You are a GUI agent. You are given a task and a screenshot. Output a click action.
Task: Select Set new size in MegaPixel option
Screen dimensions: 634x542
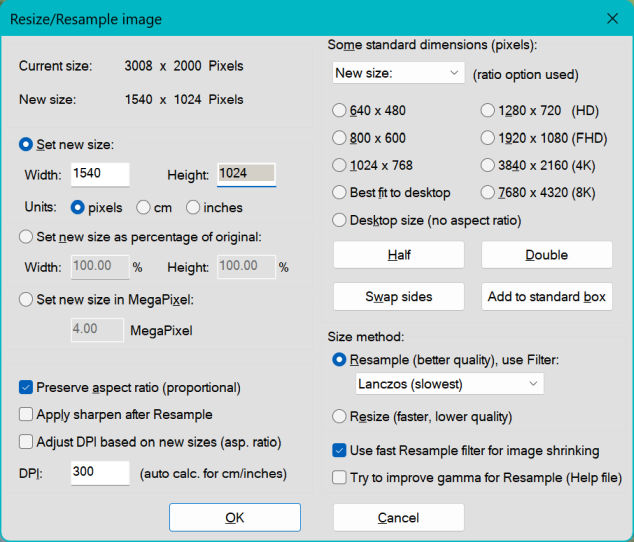pyautogui.click(x=27, y=300)
